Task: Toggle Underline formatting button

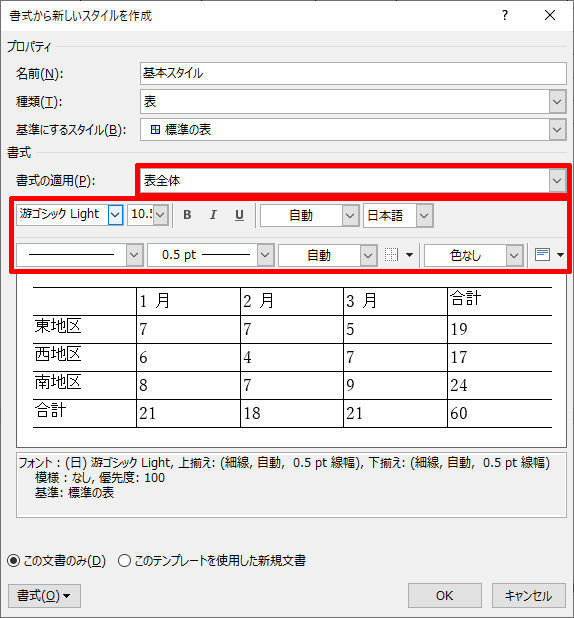Action: (239, 215)
